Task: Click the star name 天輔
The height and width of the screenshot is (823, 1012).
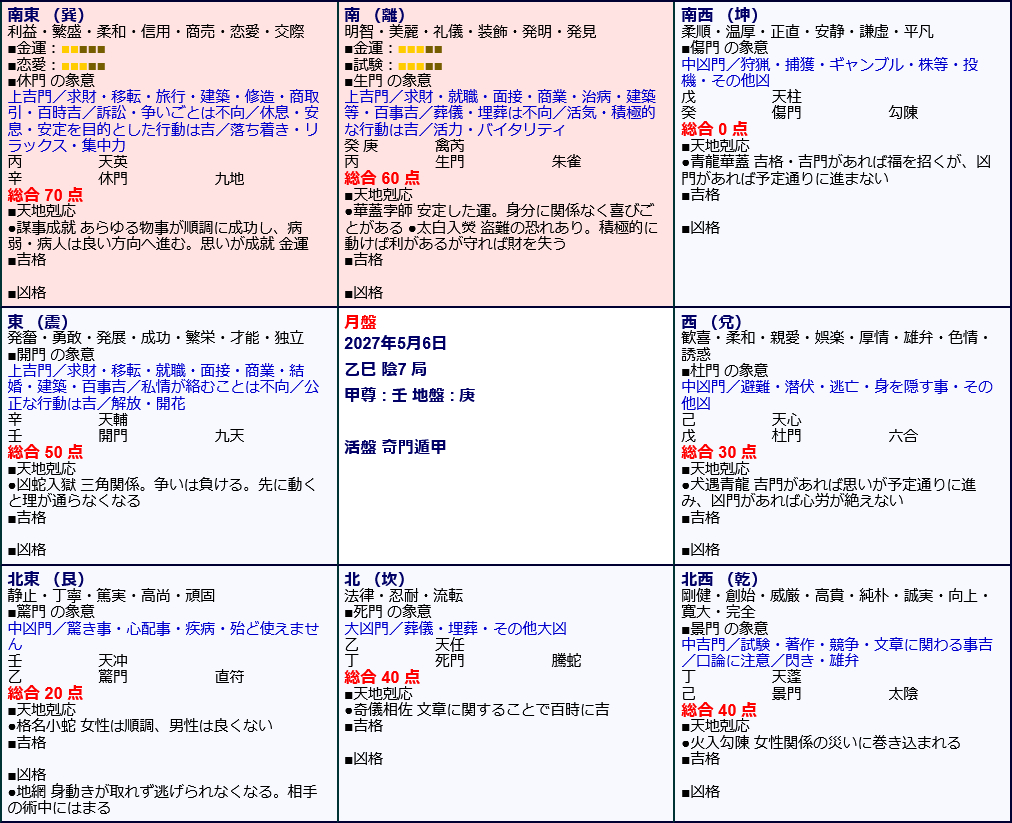Action: pyautogui.click(x=113, y=420)
